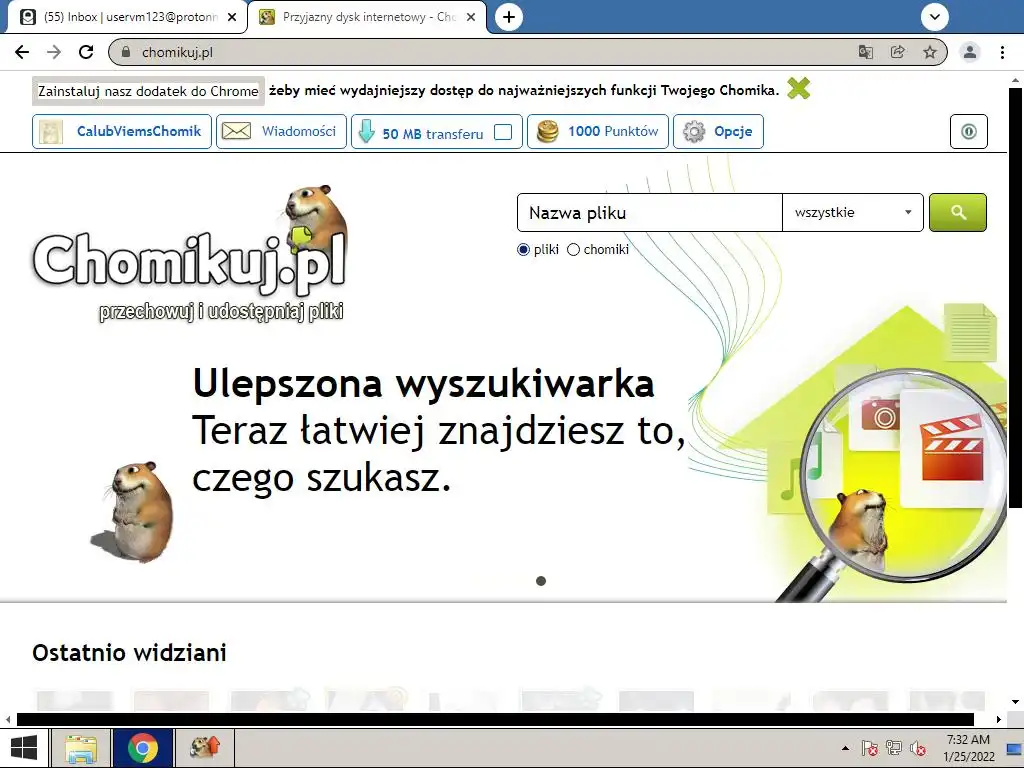Open the 1000 Punktów points page
The image size is (1024, 768).
point(598,131)
